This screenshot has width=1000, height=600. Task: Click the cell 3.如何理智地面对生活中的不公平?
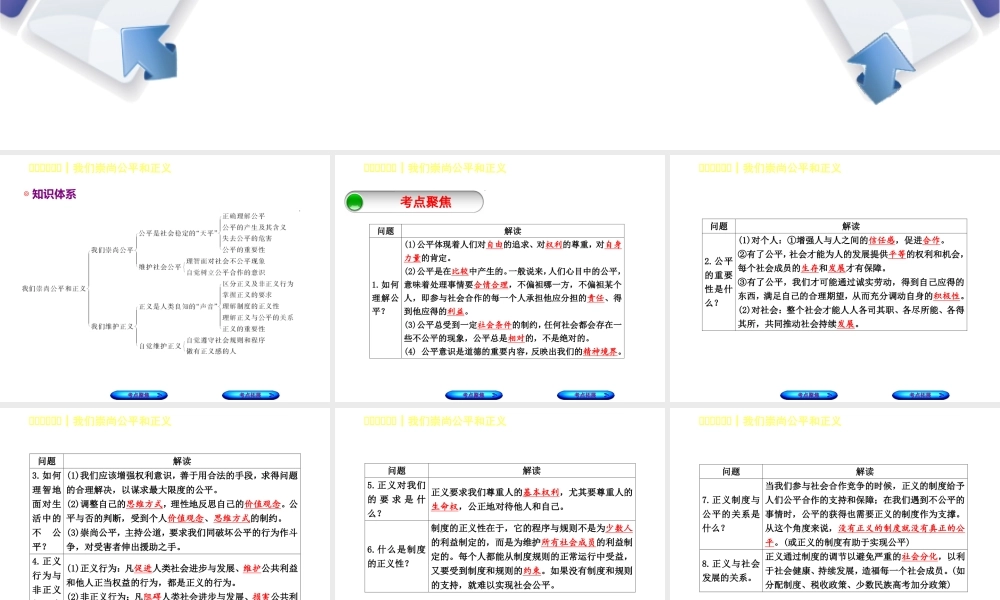(47, 511)
